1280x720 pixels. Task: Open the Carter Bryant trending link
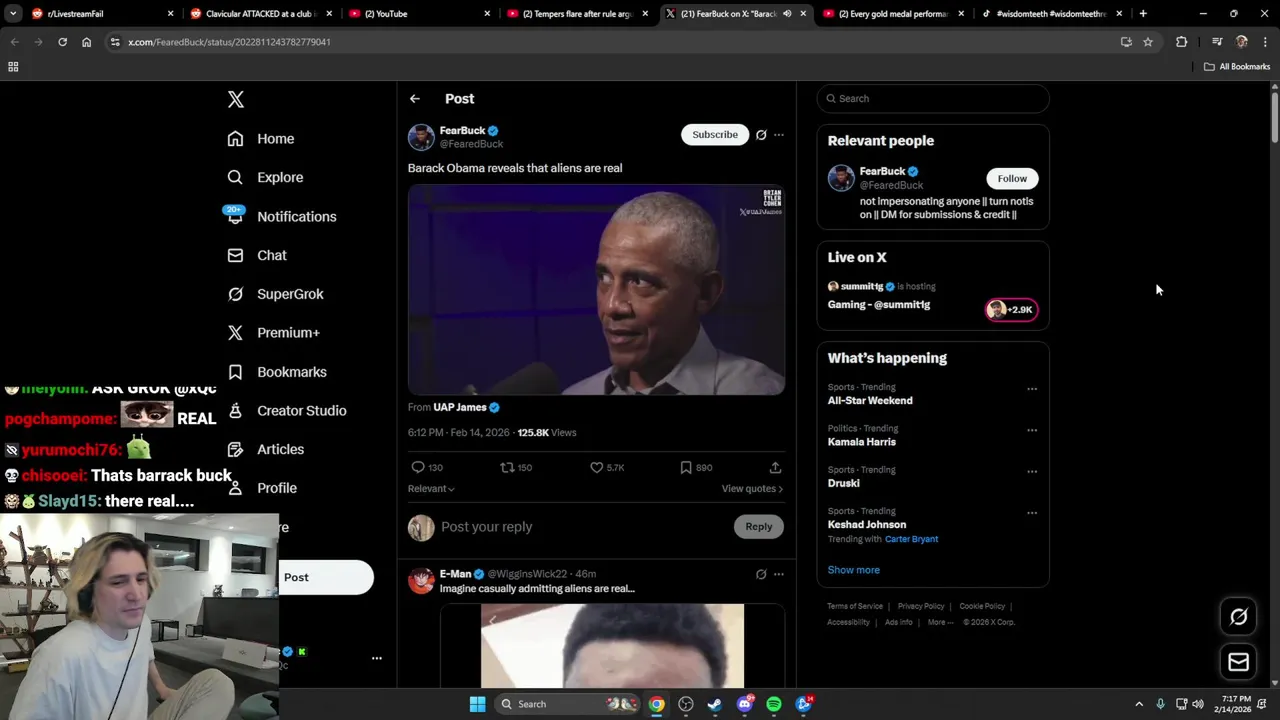(x=911, y=539)
